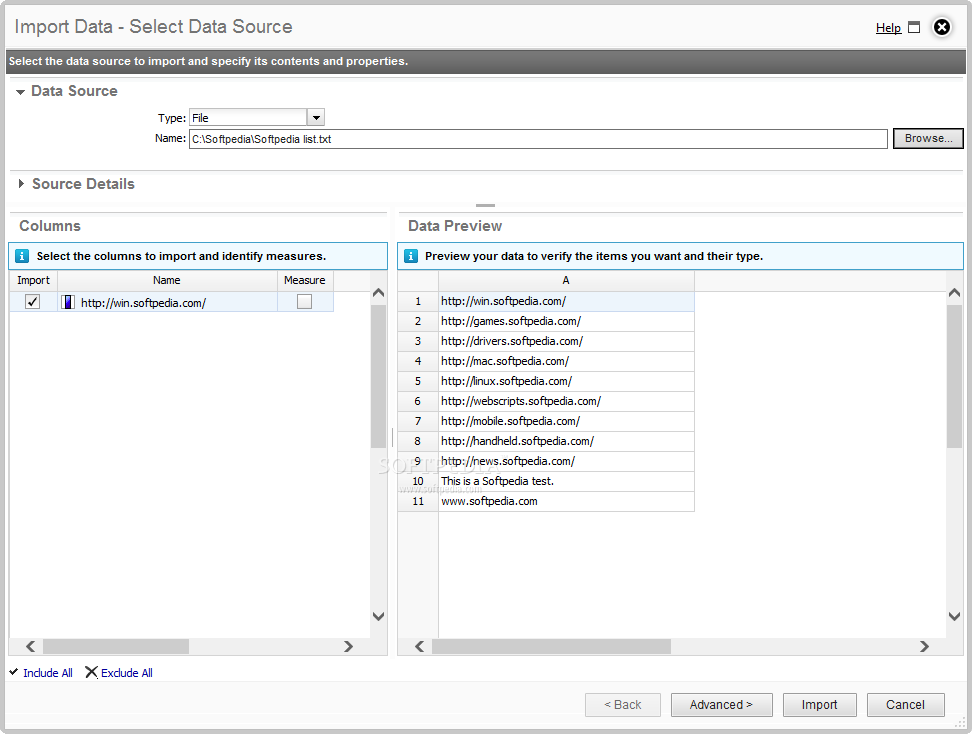The width and height of the screenshot is (972, 734).
Task: Click row number 11 in Data Preview
Action: [418, 501]
